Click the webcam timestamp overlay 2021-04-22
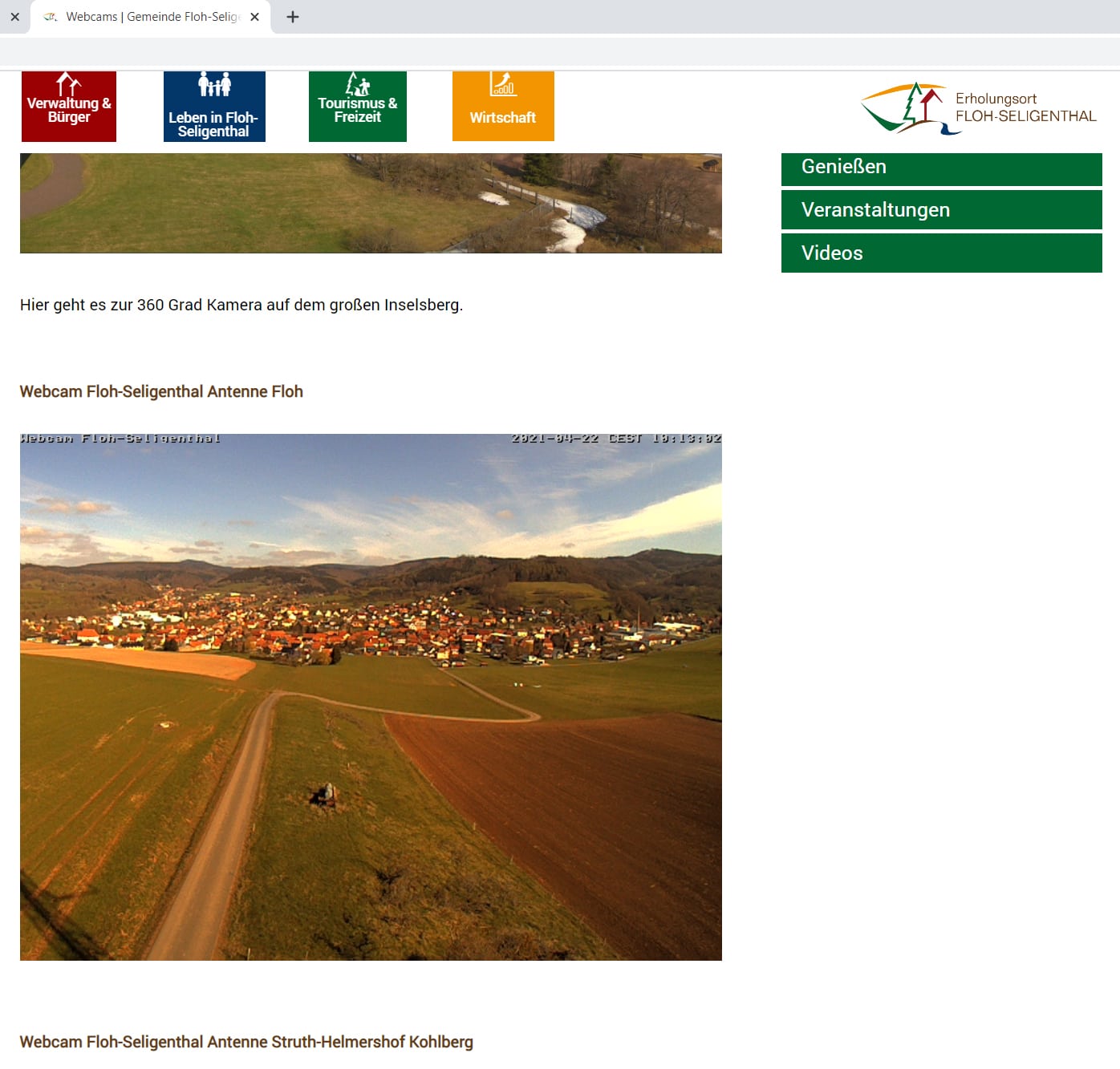This screenshot has width=1120, height=1069. (x=616, y=439)
